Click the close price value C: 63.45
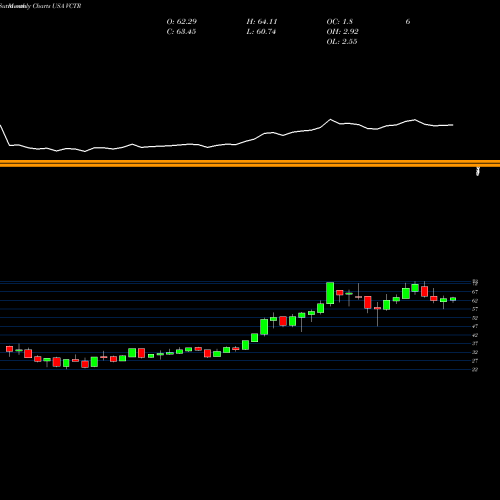Screen dimensions: 500x500 (x=181, y=32)
